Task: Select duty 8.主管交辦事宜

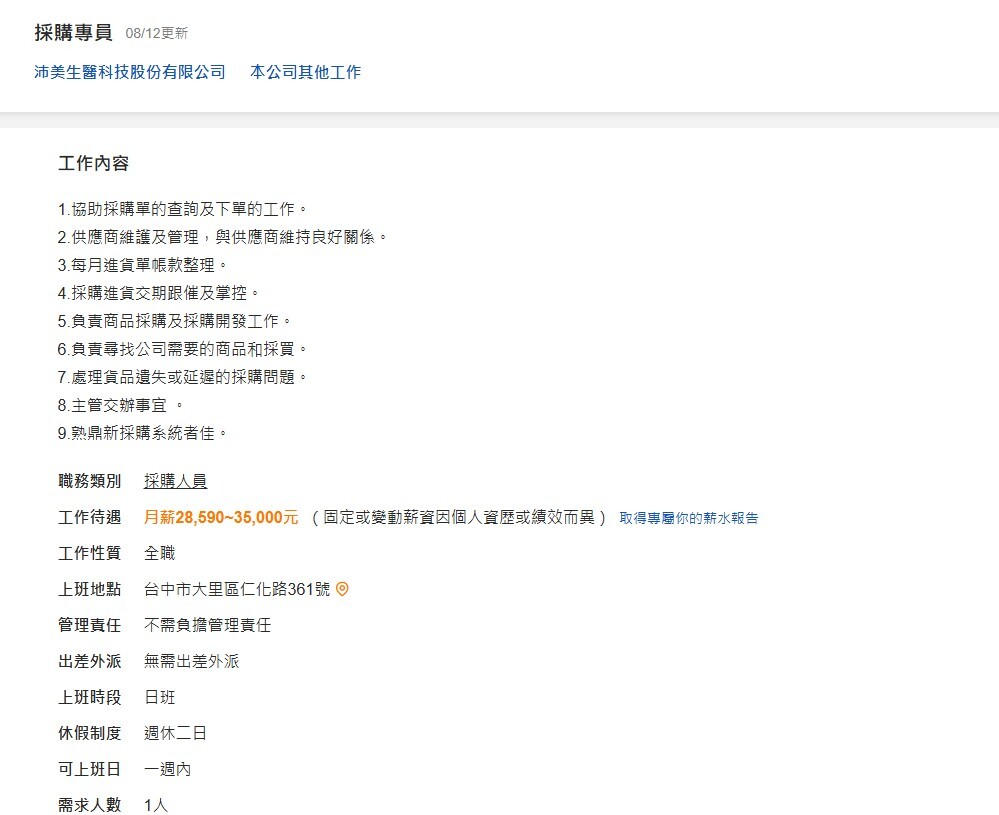Action: coord(120,405)
